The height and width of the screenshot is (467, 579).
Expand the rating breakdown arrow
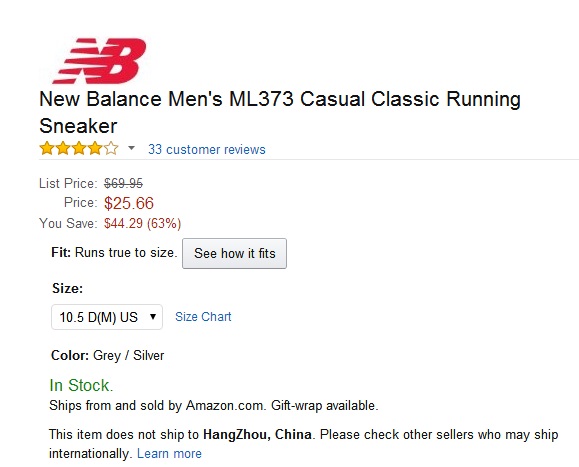(131, 148)
